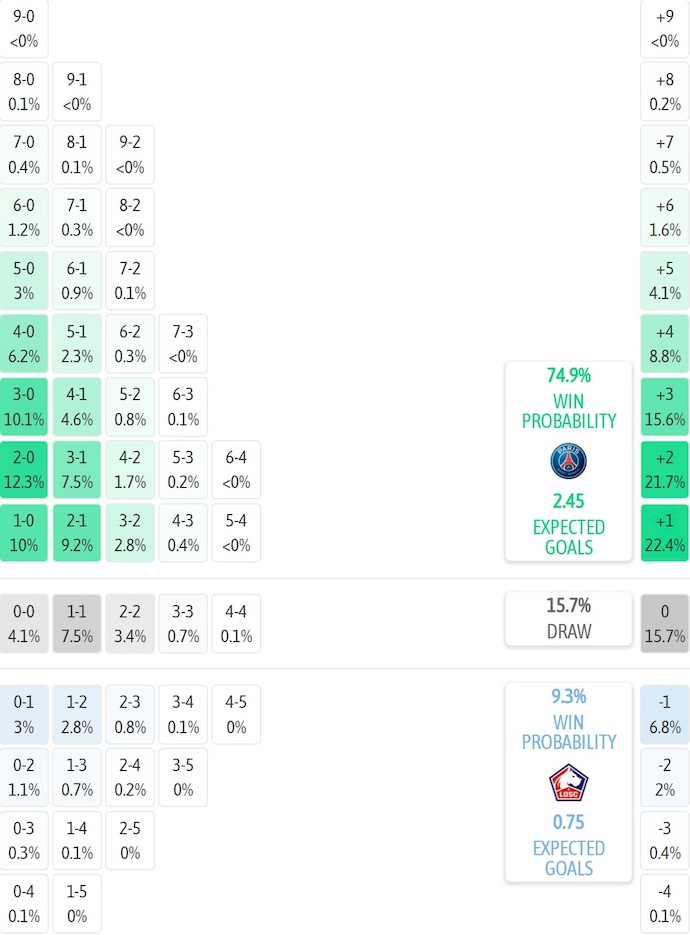Select the 2-0 scoreline cell
The height and width of the screenshot is (935, 690).
coord(24,470)
